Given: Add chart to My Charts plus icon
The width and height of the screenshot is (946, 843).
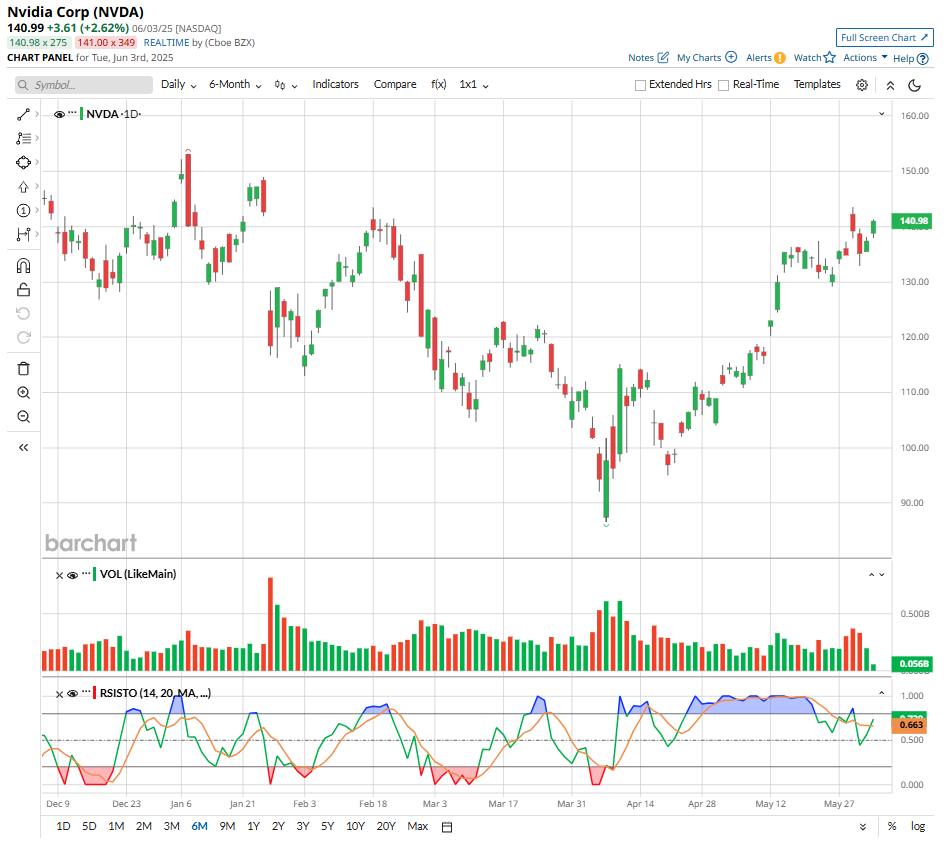Looking at the screenshot, I should (731, 57).
